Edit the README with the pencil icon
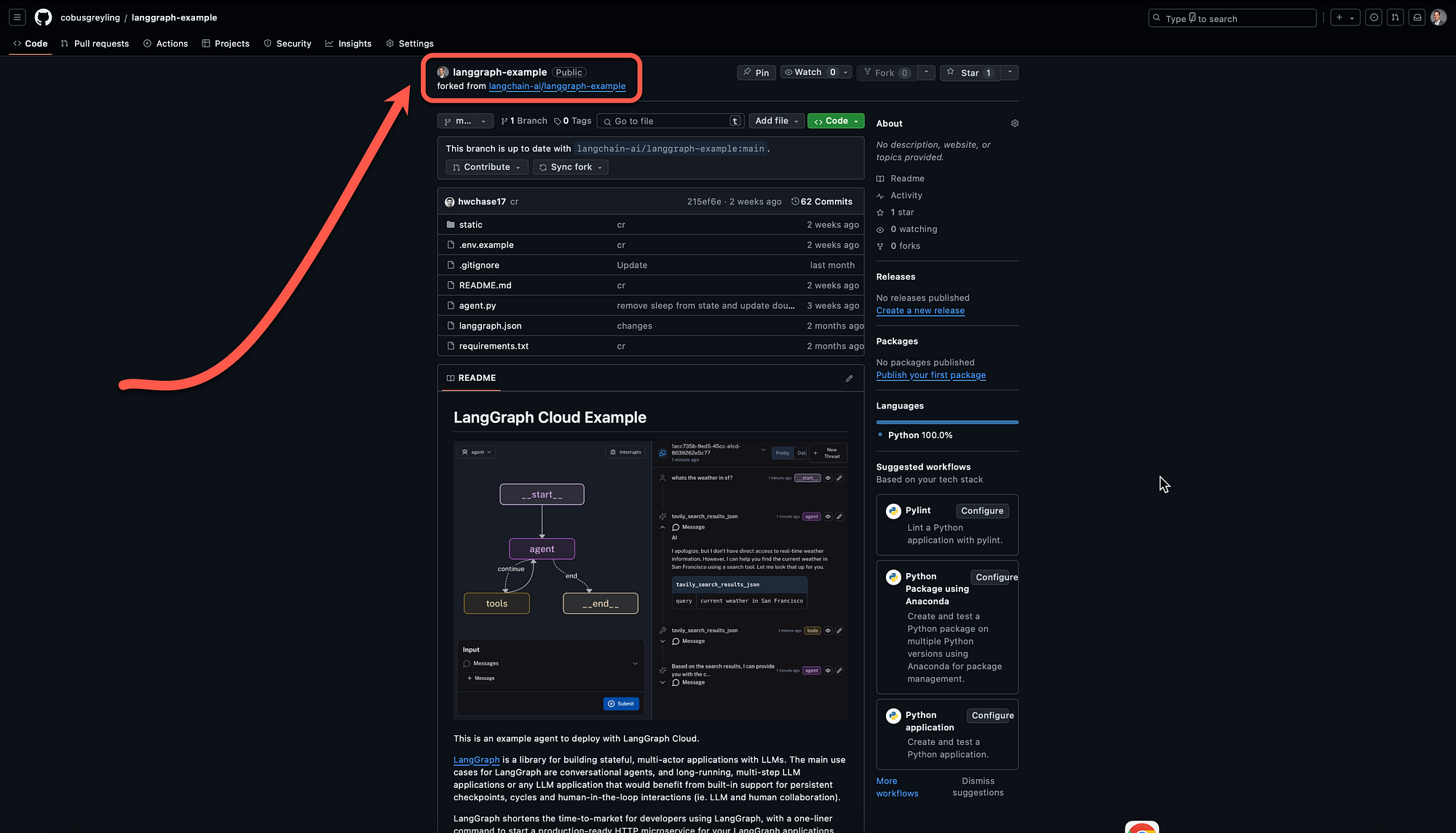 849,378
